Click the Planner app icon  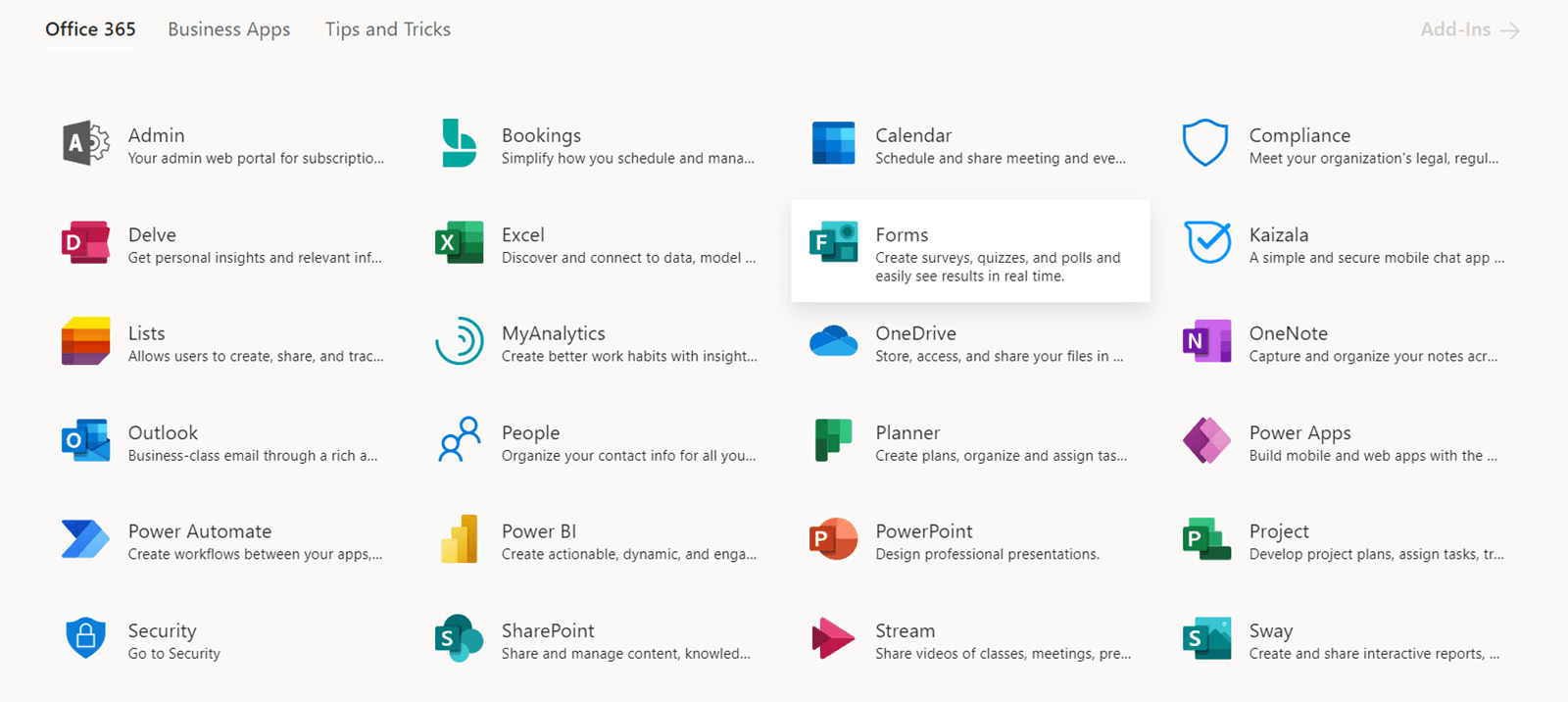pyautogui.click(x=833, y=441)
